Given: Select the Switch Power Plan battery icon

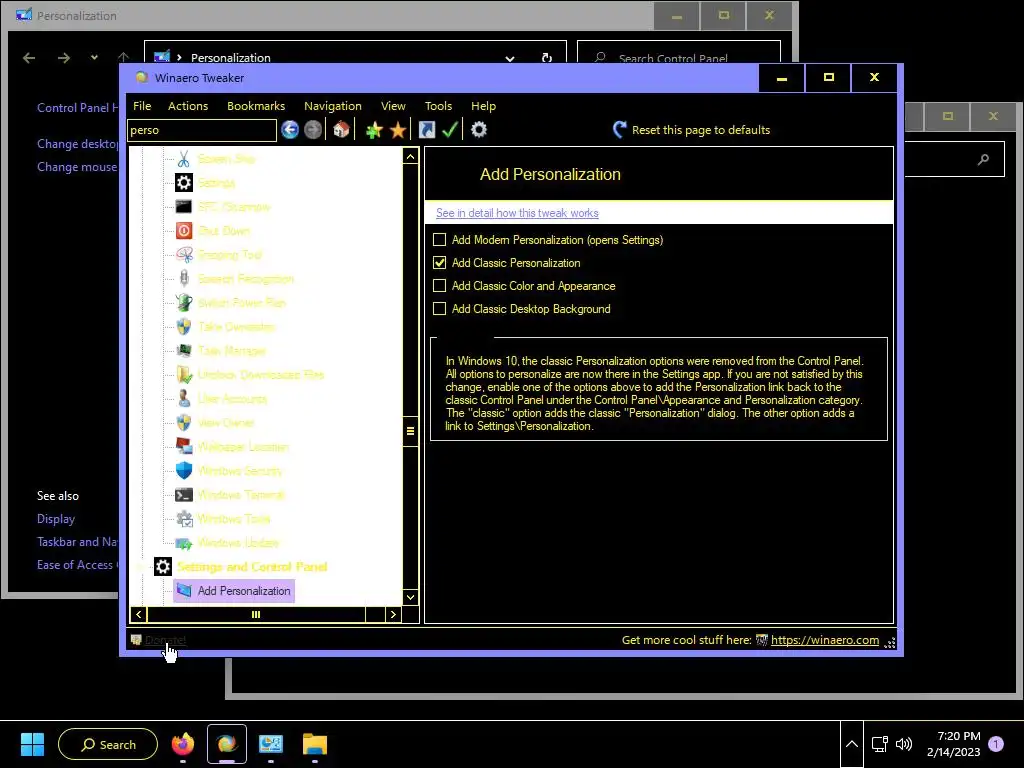Looking at the screenshot, I should tap(184, 302).
